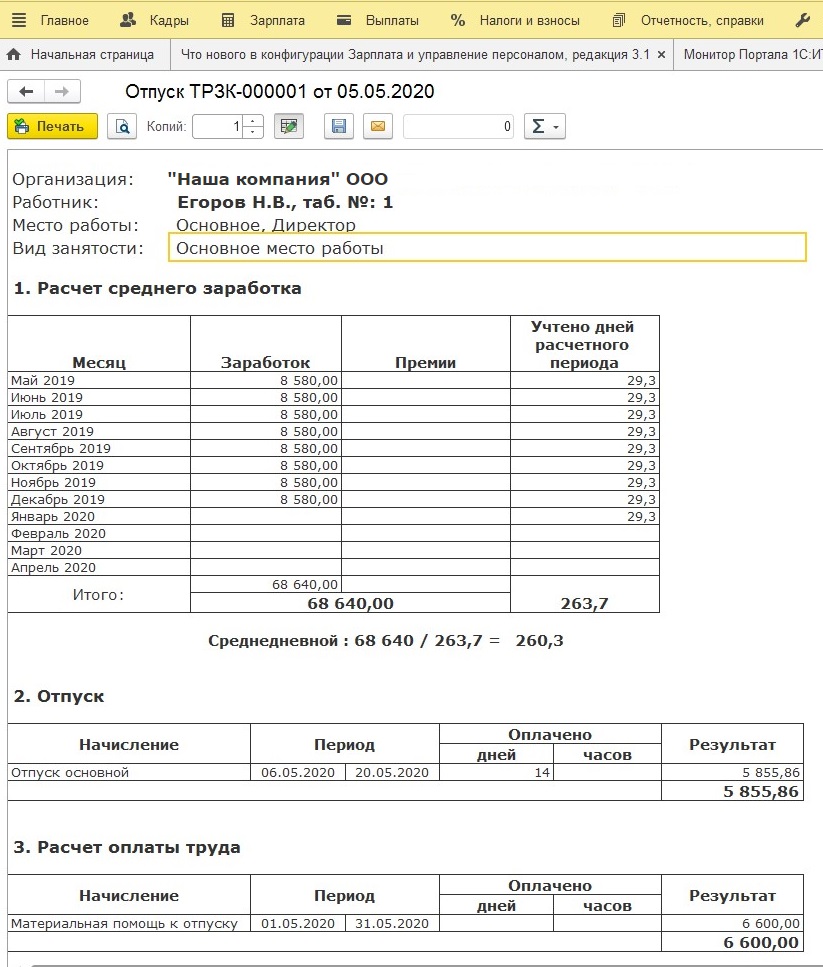
Task: Open the Отчетность, справки section
Action: point(702,20)
